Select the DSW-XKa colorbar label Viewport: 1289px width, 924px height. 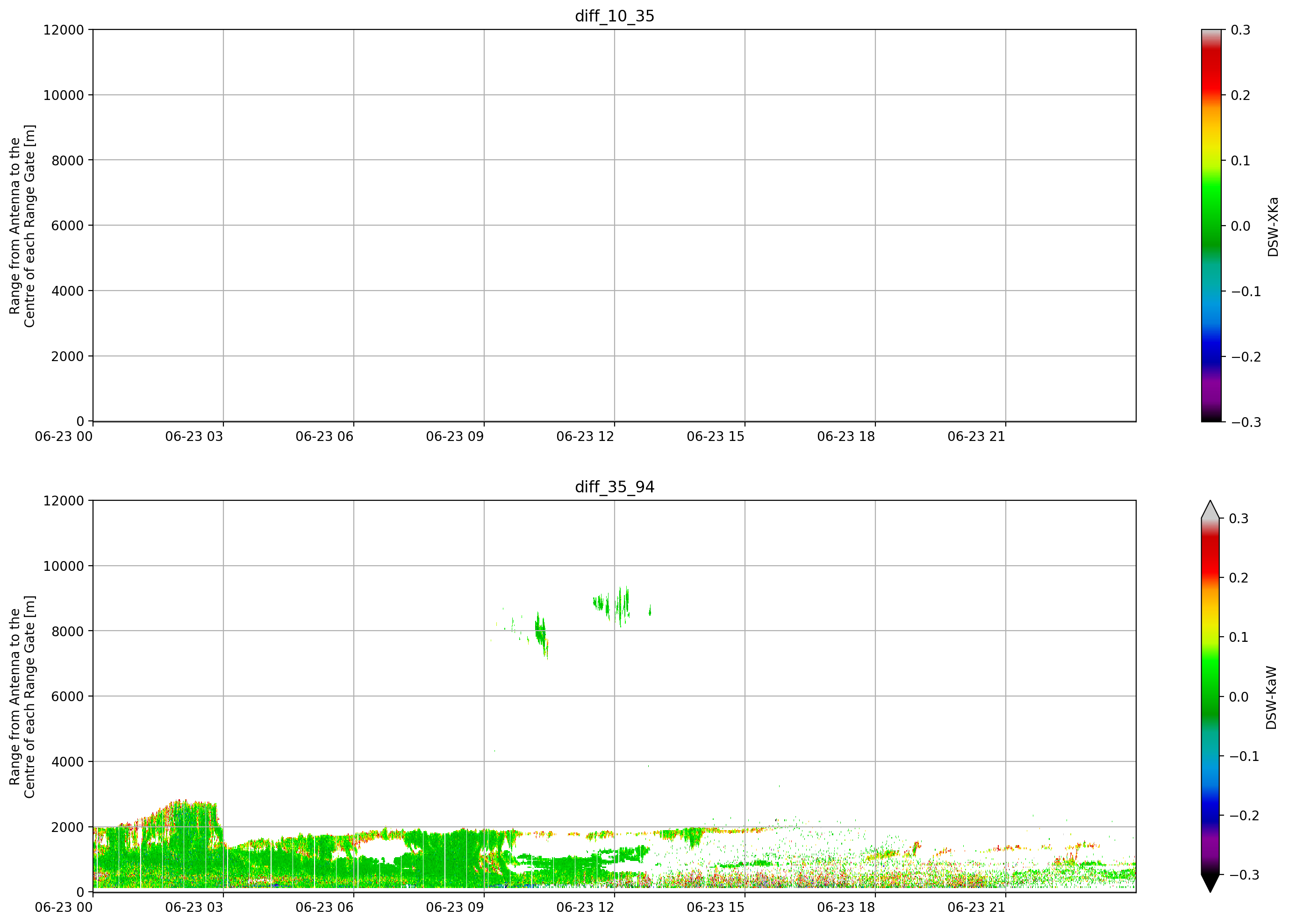(x=1273, y=227)
